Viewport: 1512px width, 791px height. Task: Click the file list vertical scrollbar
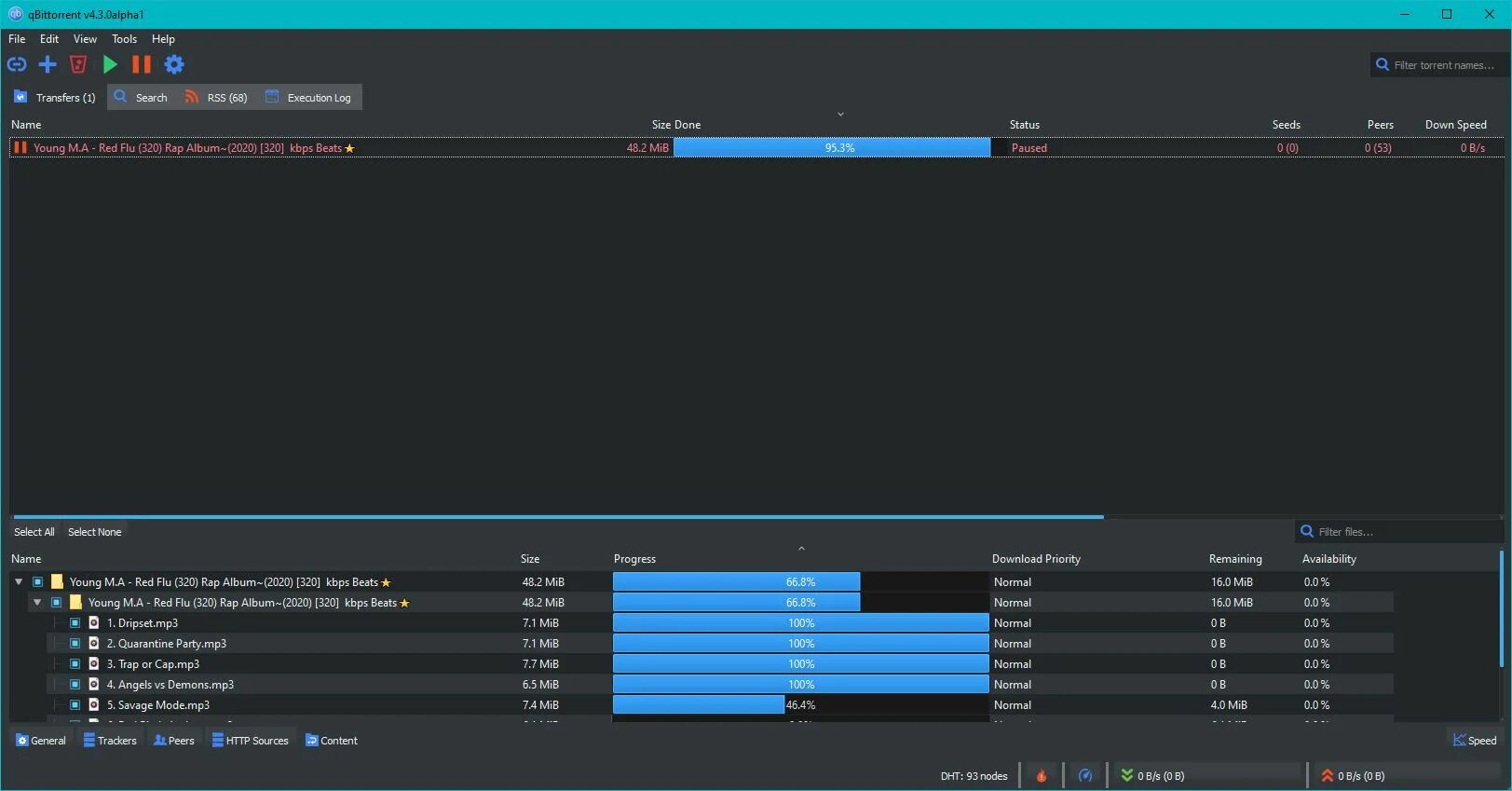pyautogui.click(x=1501, y=607)
